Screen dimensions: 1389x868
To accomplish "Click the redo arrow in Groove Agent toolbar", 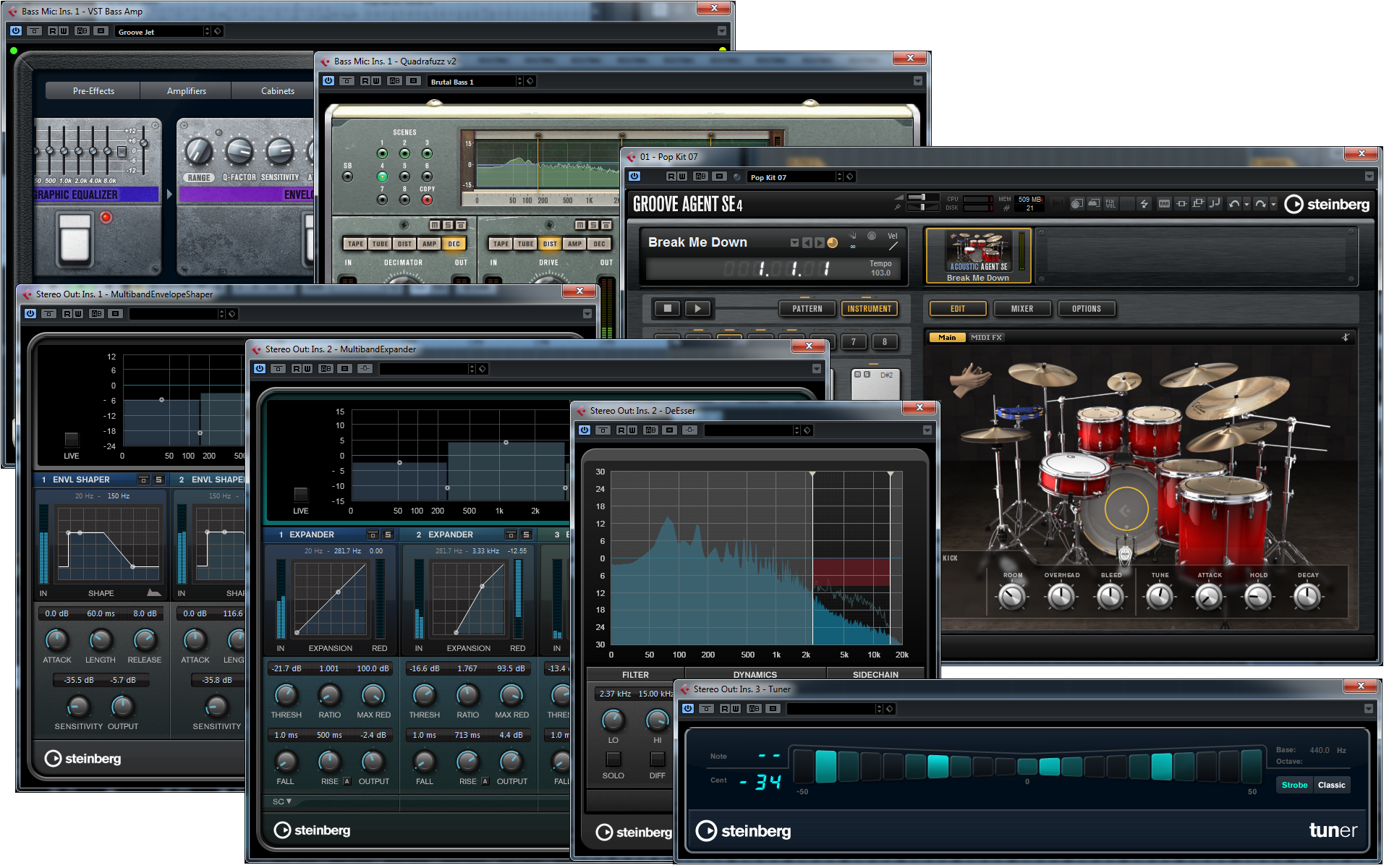I will tap(1260, 204).
